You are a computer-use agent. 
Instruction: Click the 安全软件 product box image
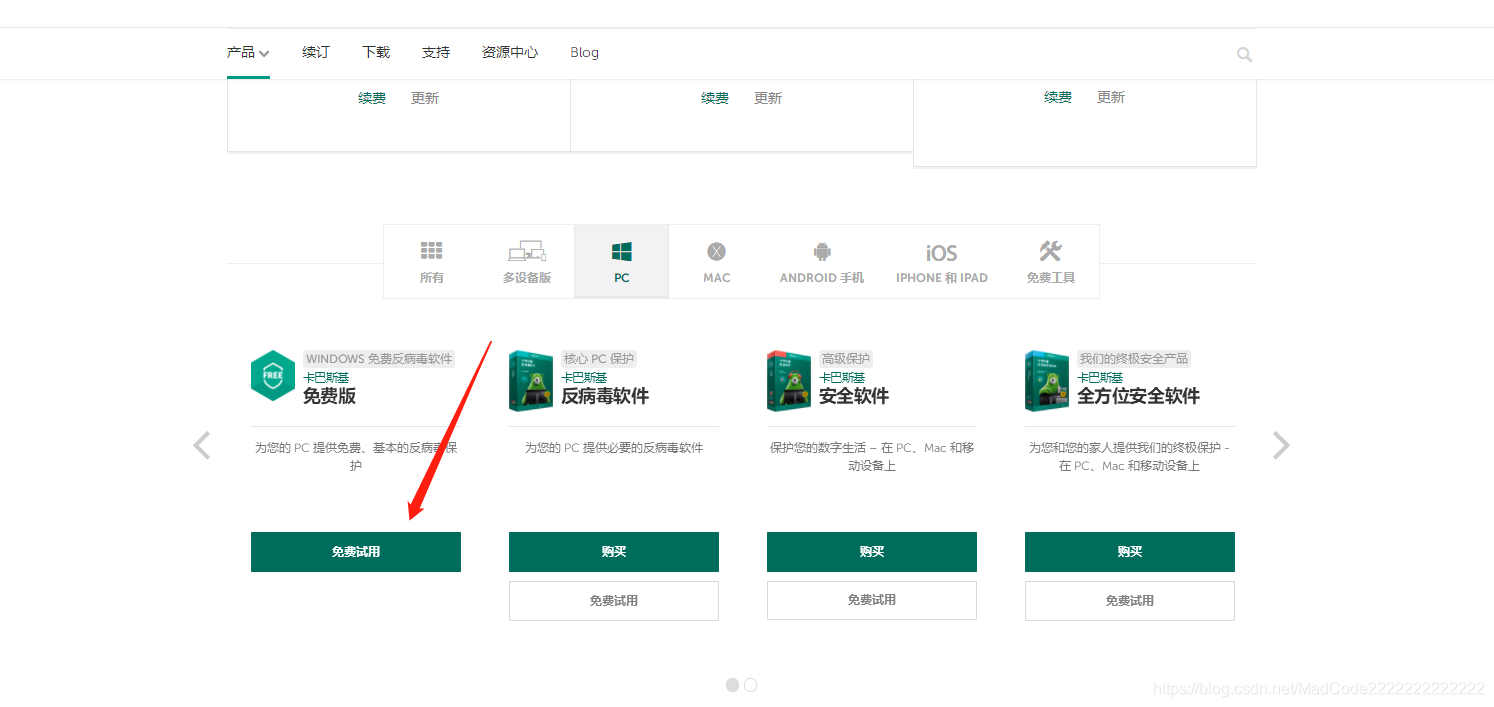point(789,381)
